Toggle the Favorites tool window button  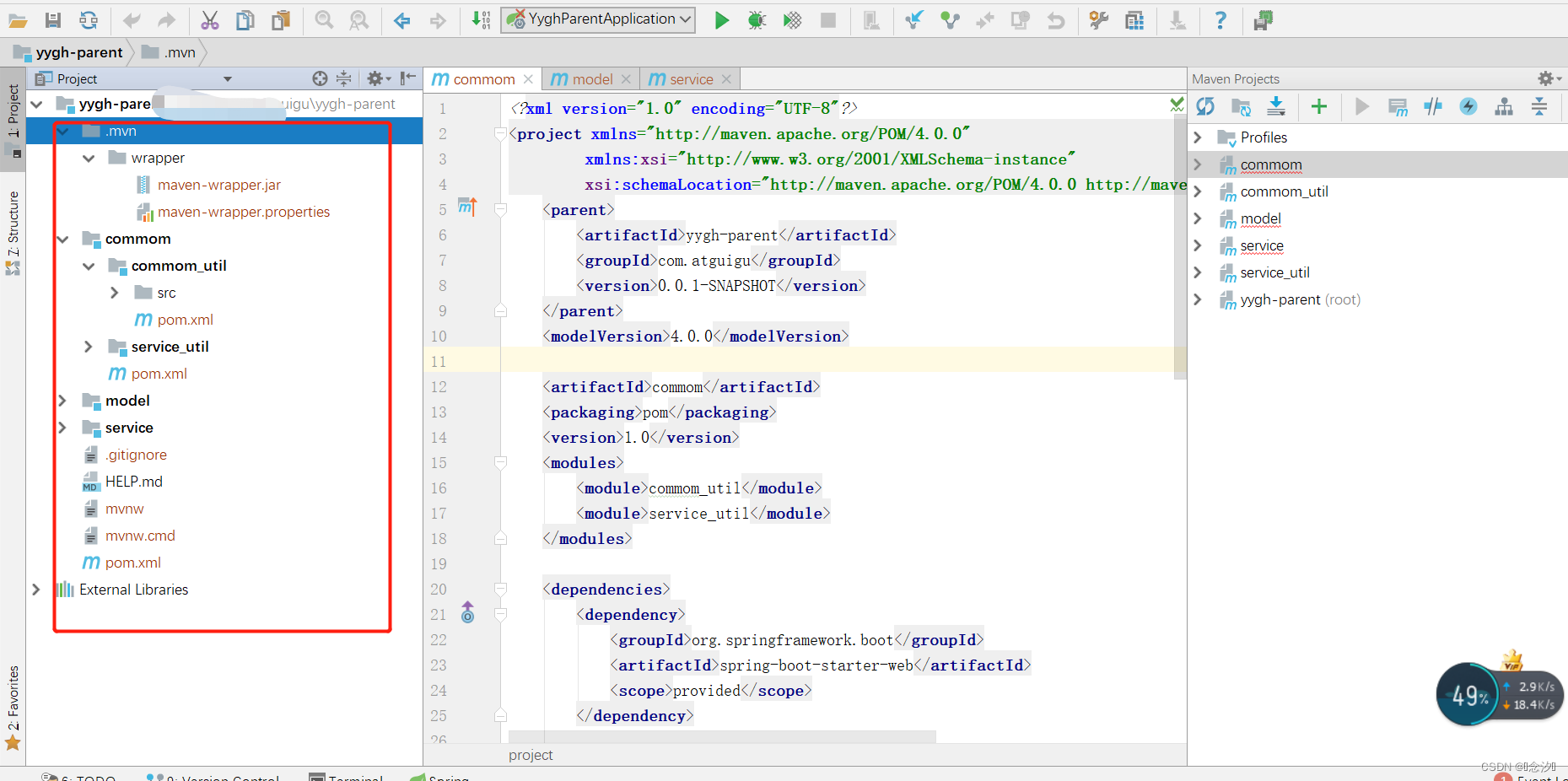pyautogui.click(x=13, y=707)
